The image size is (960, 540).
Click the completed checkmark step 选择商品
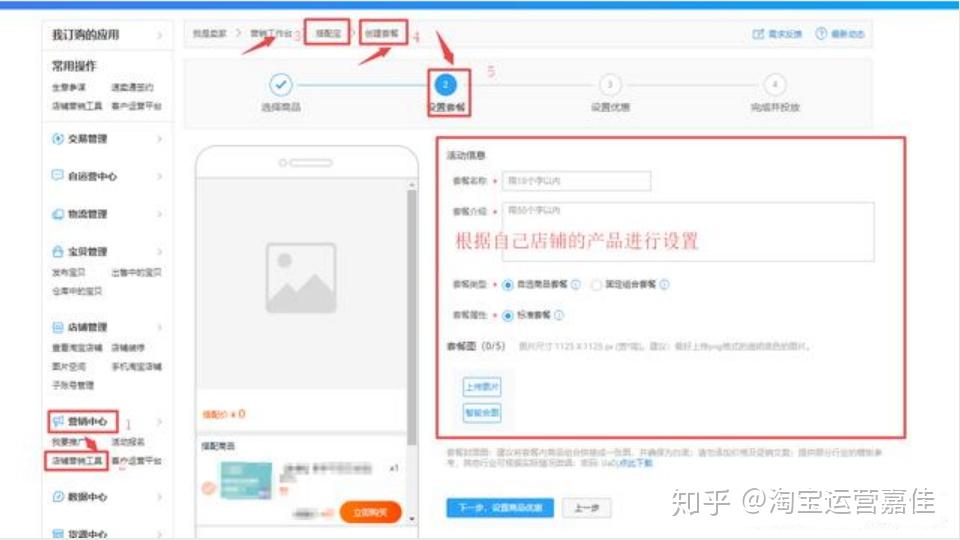pyautogui.click(x=280, y=84)
